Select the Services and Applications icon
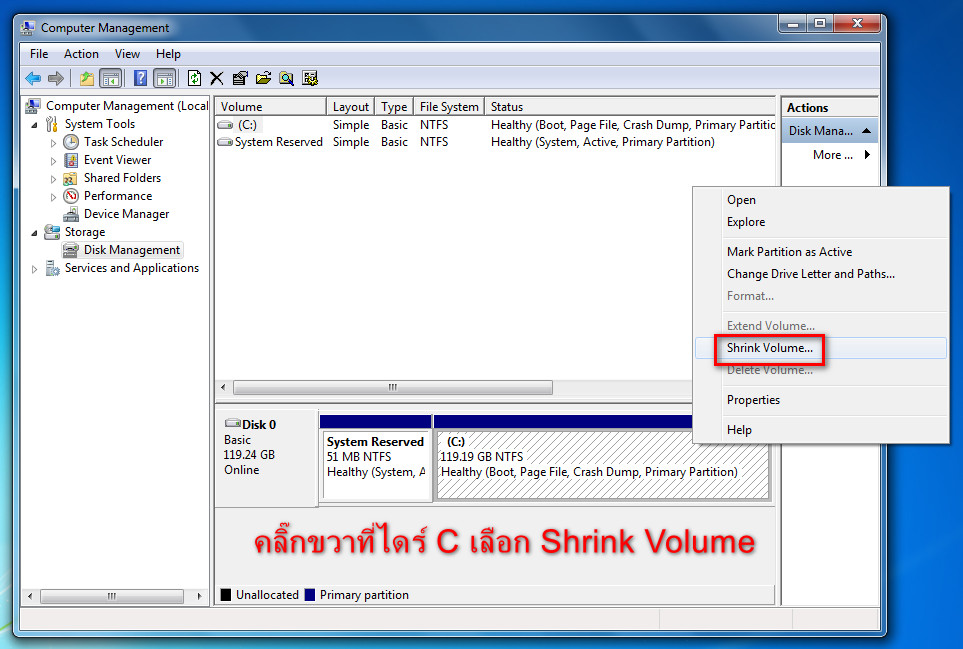The height and width of the screenshot is (649, 963). click(52, 268)
